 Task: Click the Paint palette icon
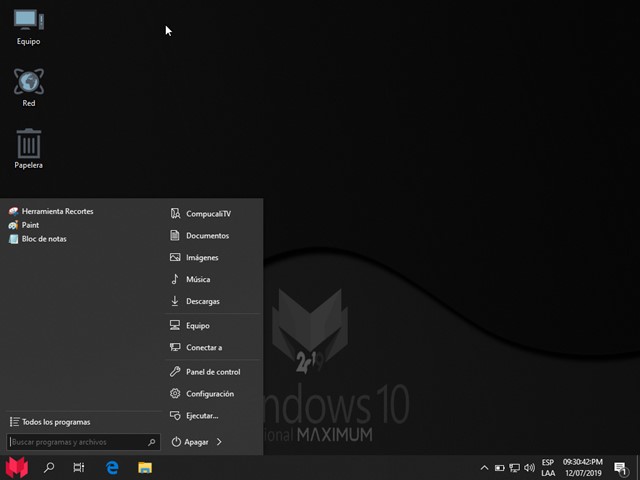point(13,225)
